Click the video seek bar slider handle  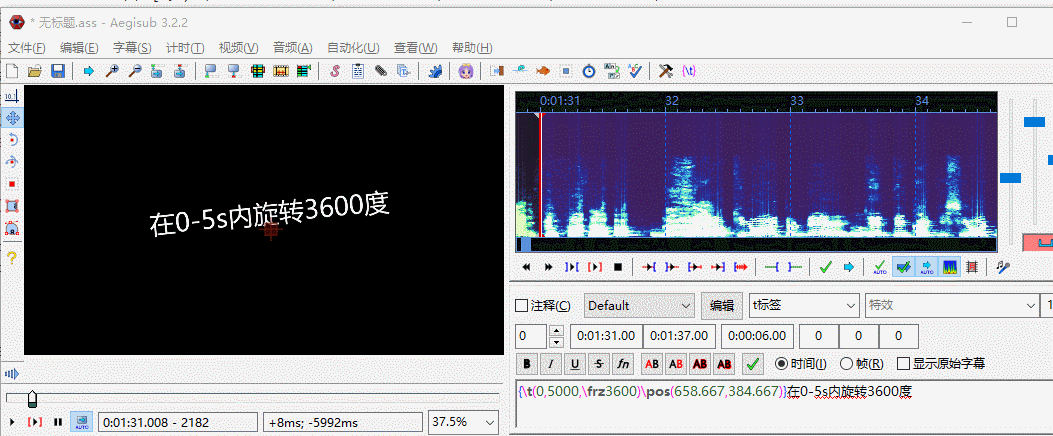coord(32,399)
